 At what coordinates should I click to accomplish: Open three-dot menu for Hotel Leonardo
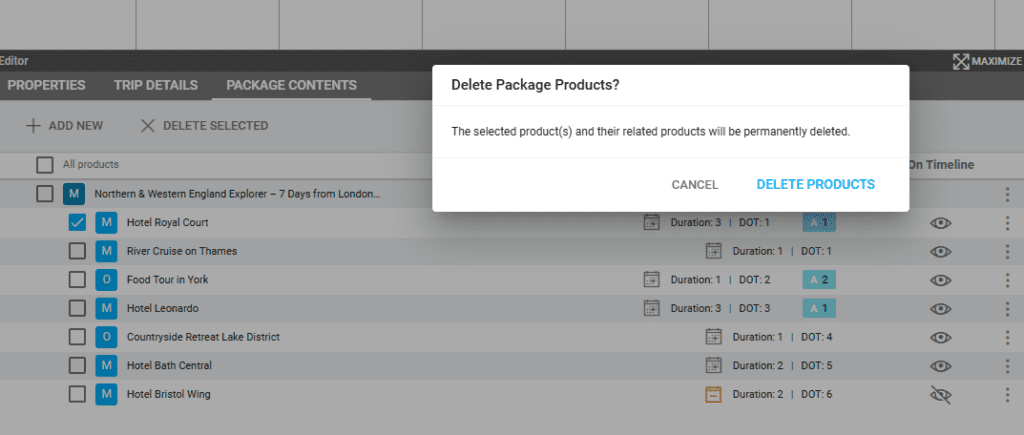click(x=1007, y=308)
